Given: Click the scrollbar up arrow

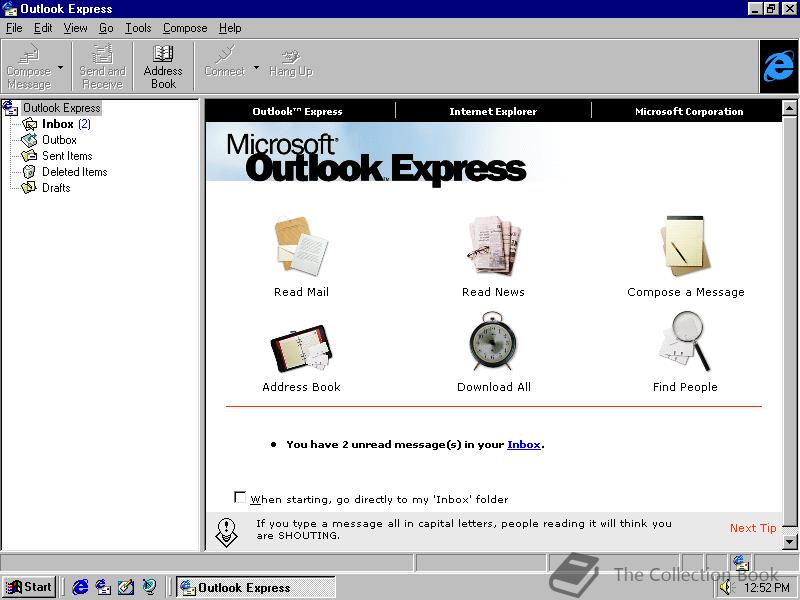Looking at the screenshot, I should pos(789,108).
